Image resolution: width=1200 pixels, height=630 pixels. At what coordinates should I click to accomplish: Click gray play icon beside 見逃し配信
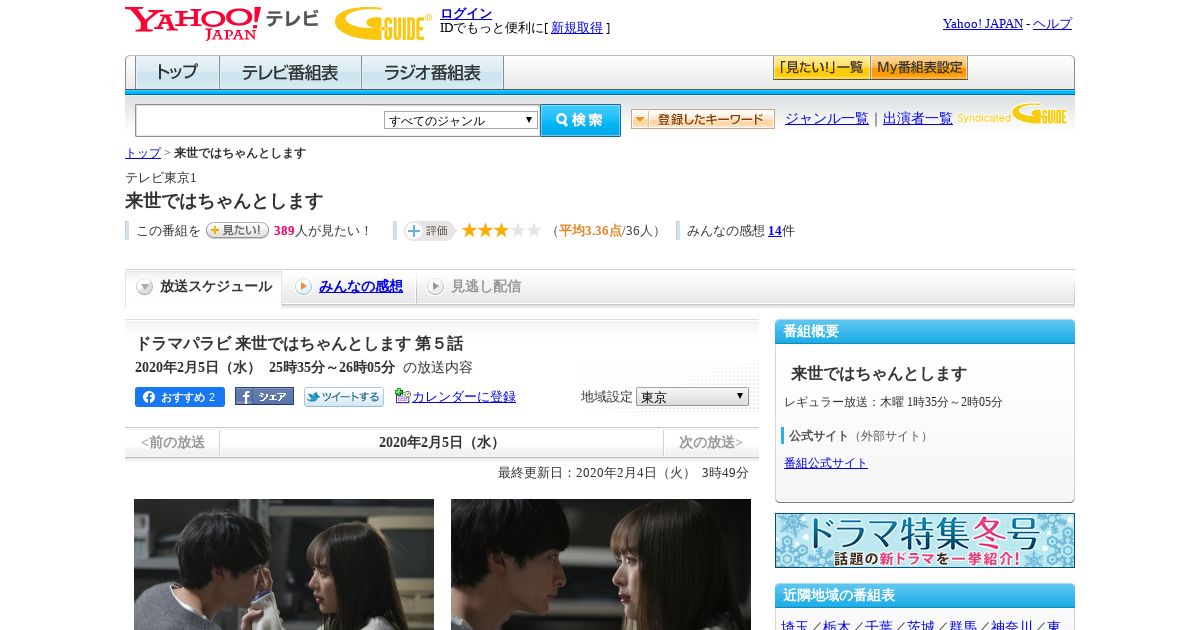[435, 287]
